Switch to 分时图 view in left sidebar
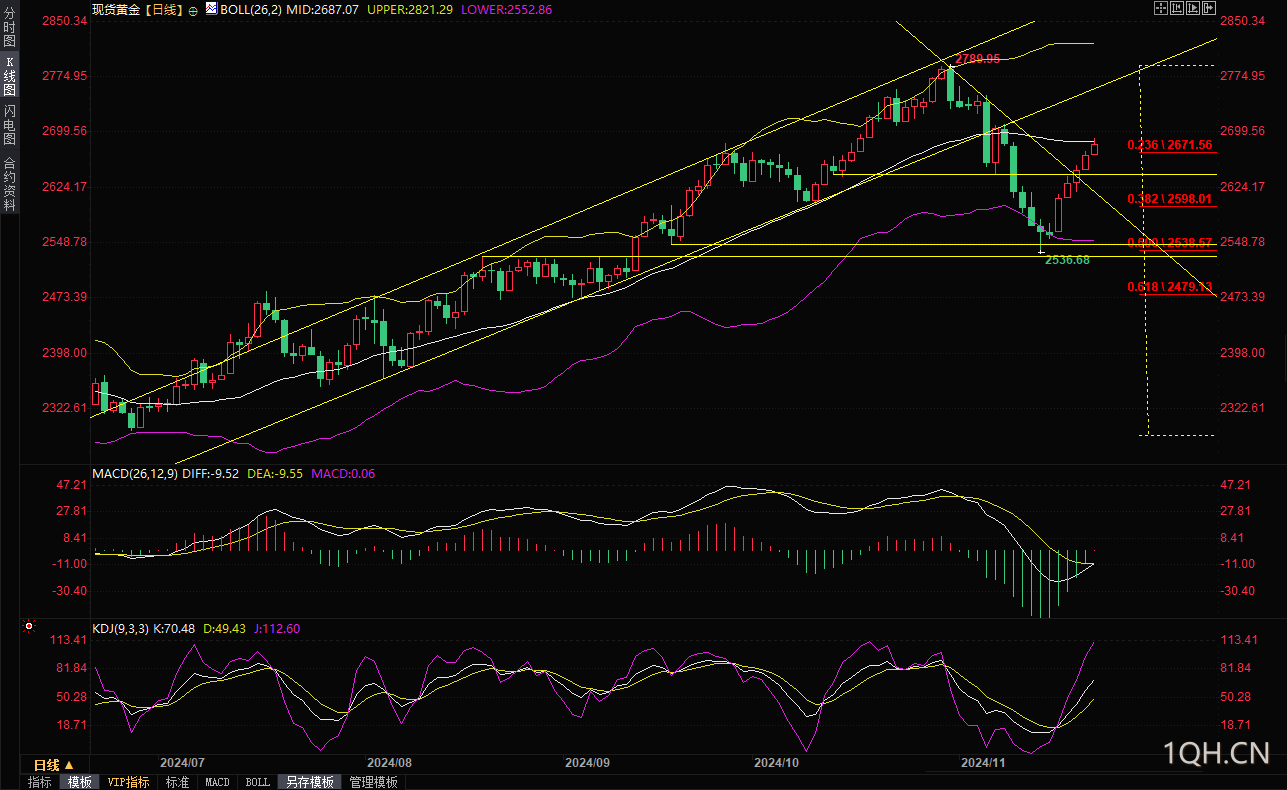This screenshot has width=1287, height=790. click(10, 27)
